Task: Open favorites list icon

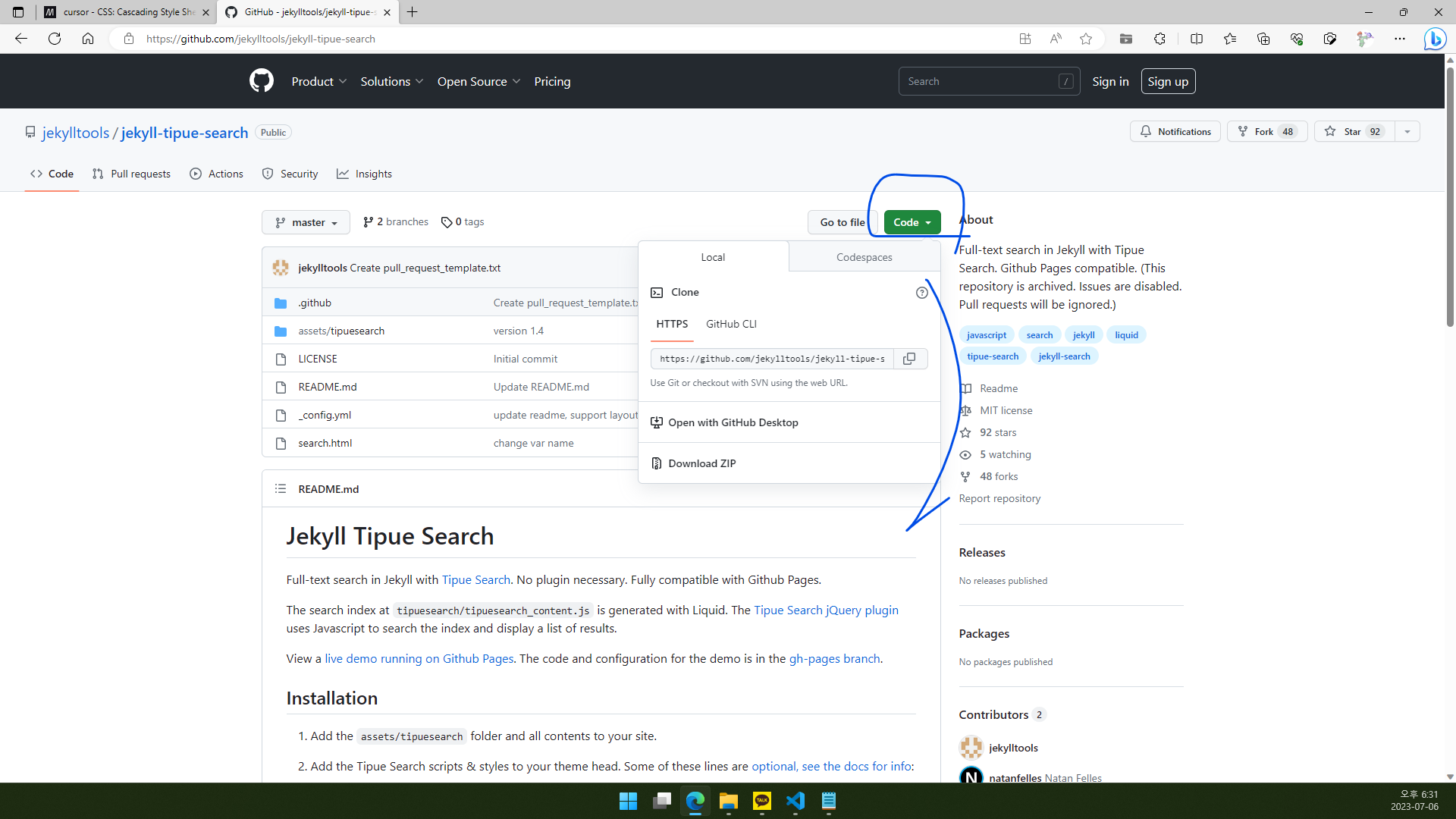Action: 1230,39
